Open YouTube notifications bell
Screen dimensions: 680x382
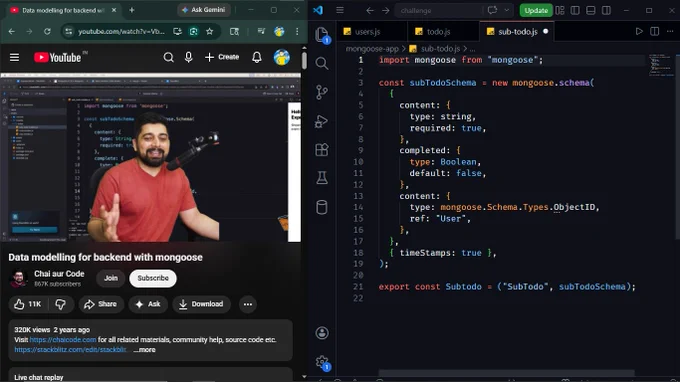pyautogui.click(x=257, y=57)
